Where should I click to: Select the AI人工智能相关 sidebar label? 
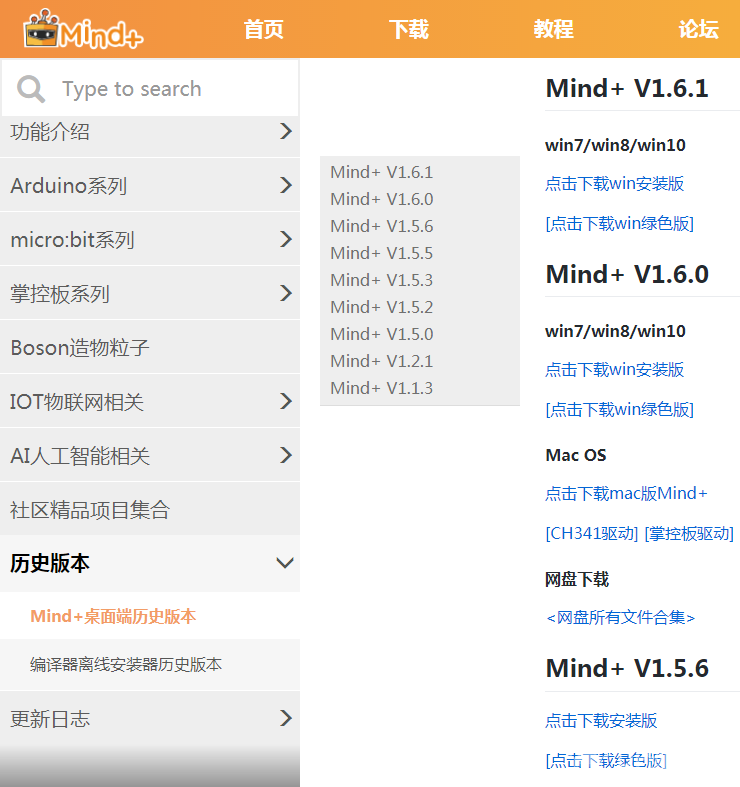point(80,456)
